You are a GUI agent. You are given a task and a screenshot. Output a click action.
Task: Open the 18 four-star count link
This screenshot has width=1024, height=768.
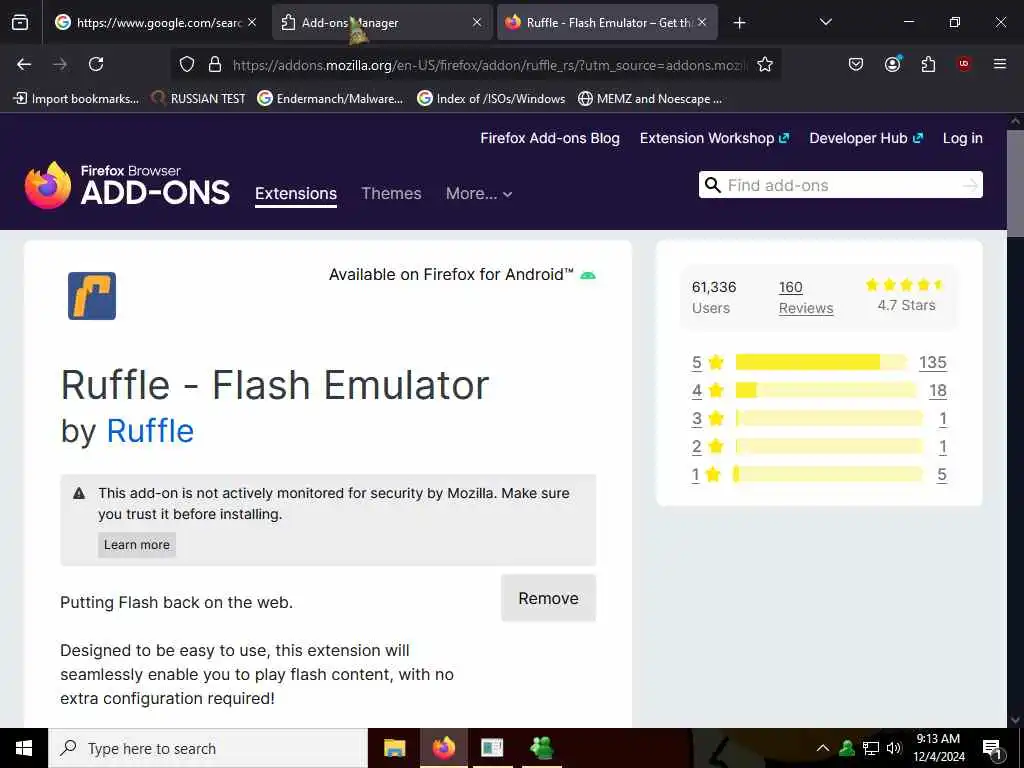click(x=938, y=391)
